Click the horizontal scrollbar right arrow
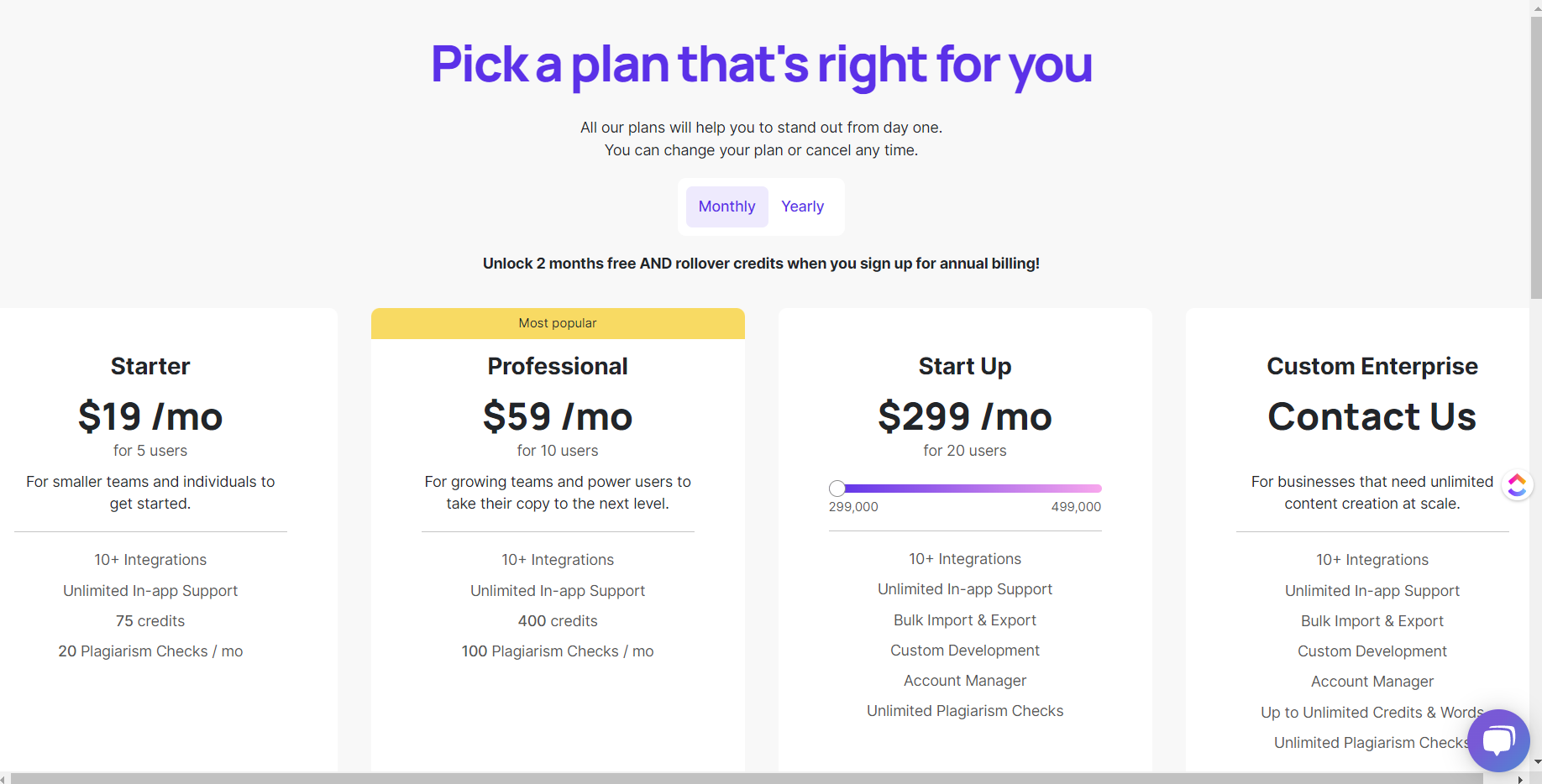This screenshot has width=1542, height=784. pos(1519,779)
